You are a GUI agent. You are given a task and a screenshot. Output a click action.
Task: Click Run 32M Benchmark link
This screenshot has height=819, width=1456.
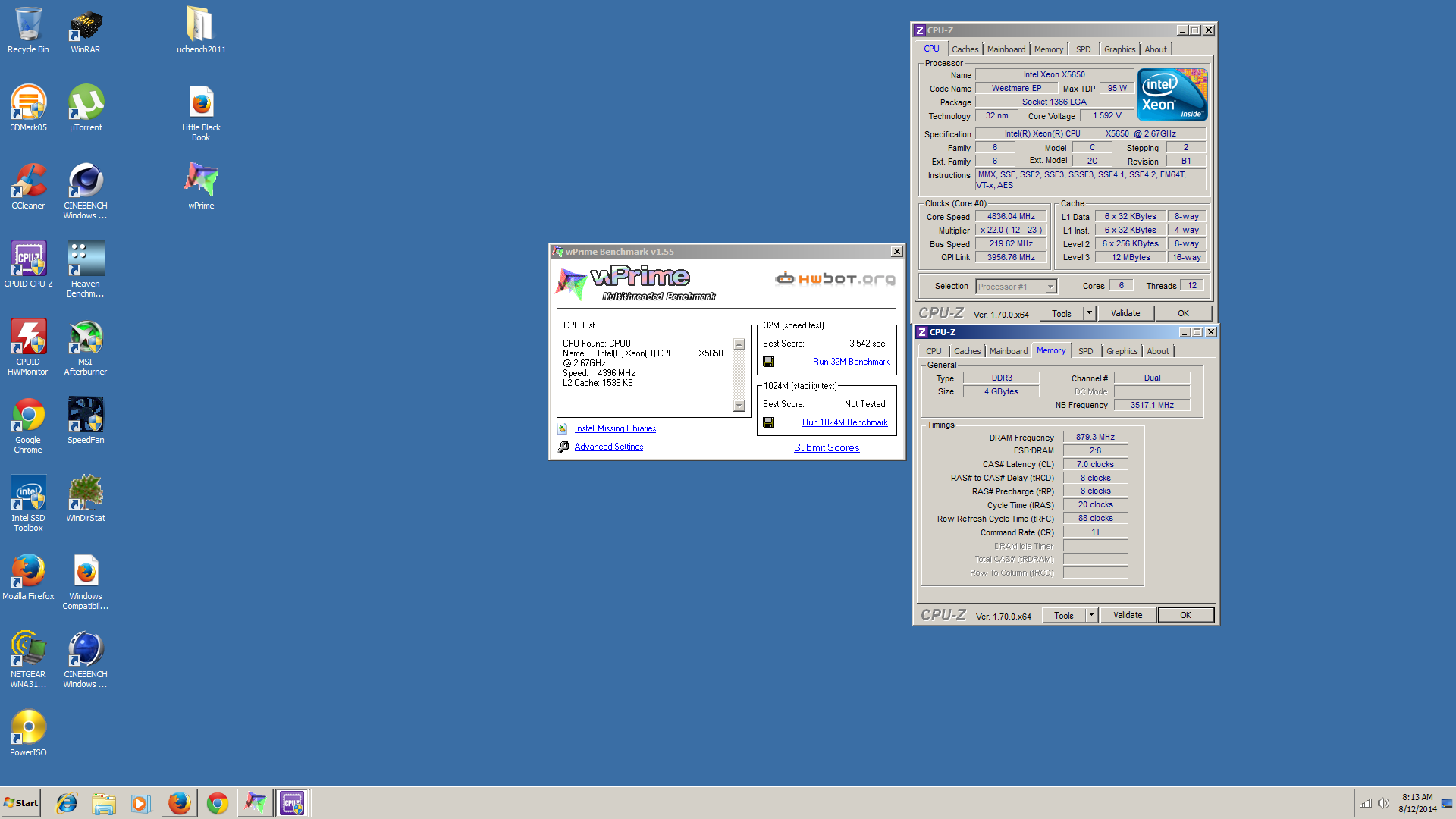851,362
